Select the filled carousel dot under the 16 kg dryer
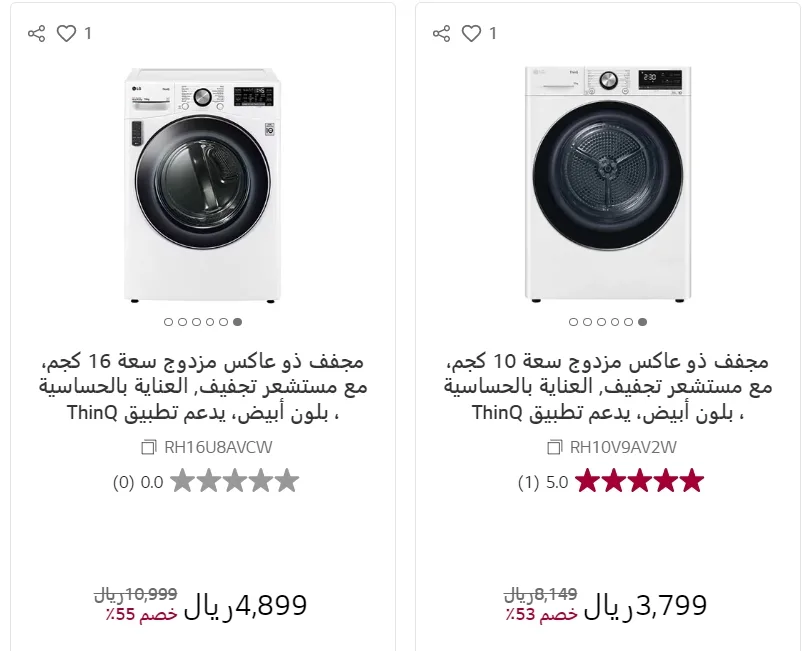This screenshot has width=802, height=651. (x=237, y=322)
